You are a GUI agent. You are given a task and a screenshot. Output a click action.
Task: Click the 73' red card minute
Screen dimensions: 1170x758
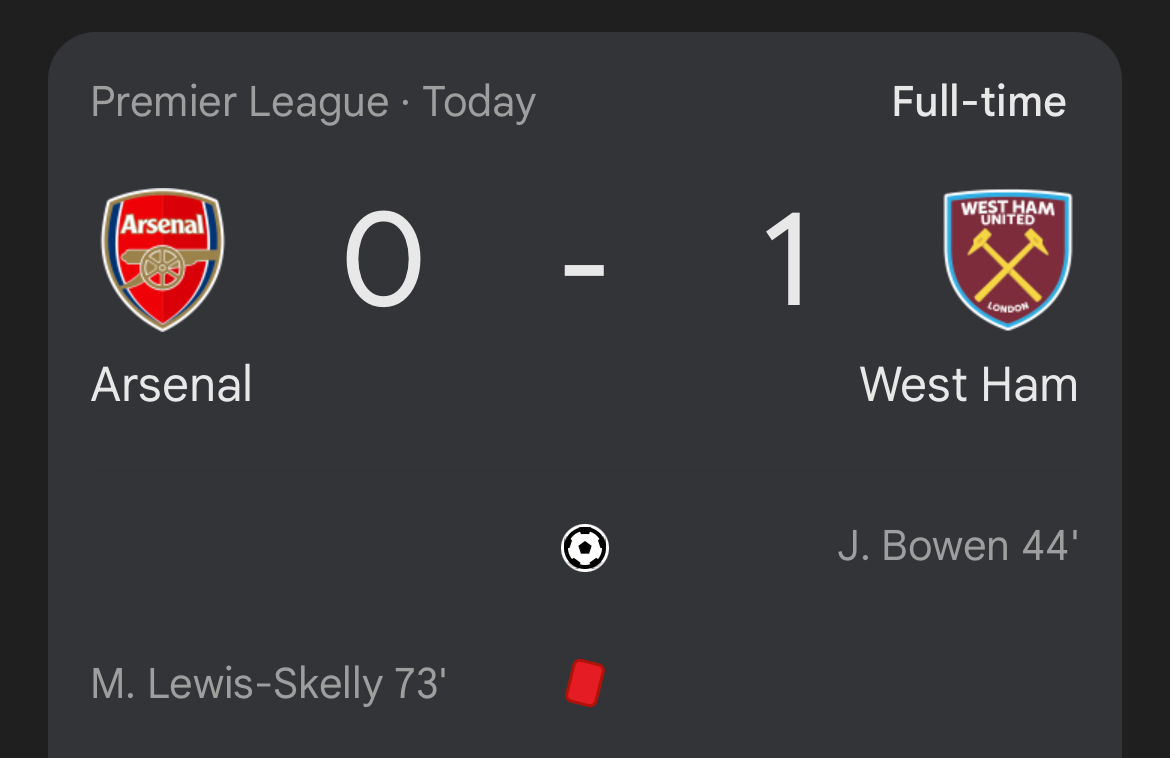pyautogui.click(x=420, y=685)
